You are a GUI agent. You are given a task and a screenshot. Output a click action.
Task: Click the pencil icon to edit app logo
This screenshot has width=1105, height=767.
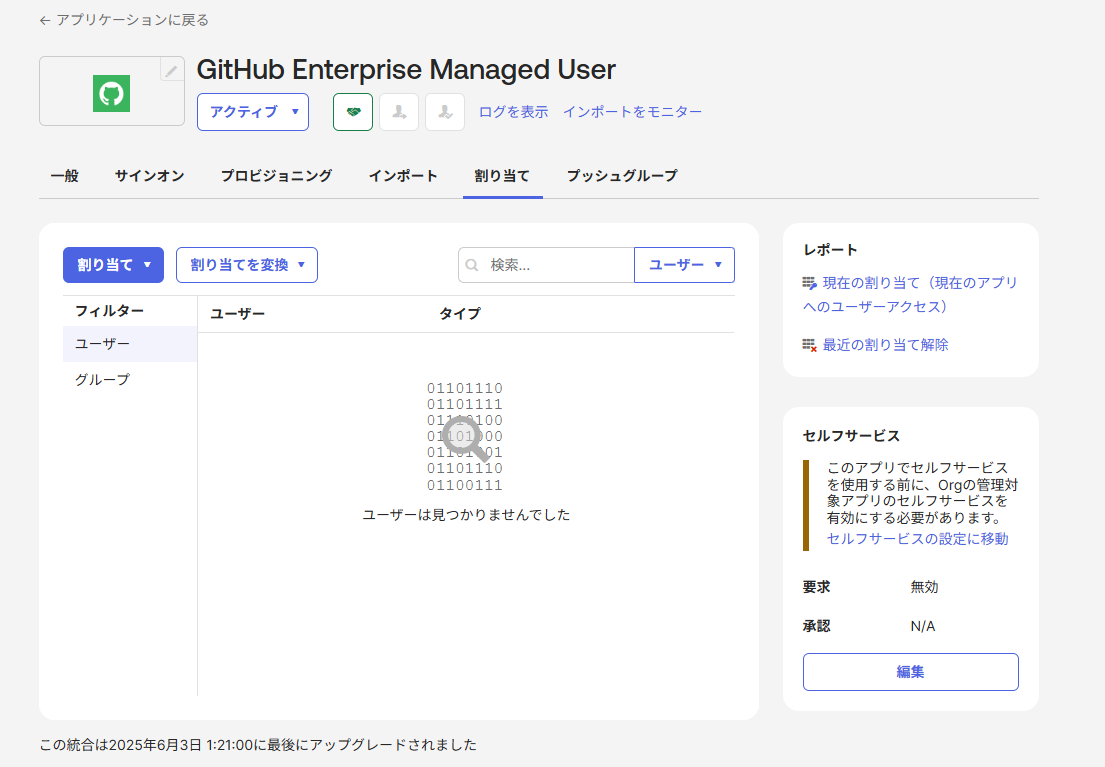coord(171,71)
